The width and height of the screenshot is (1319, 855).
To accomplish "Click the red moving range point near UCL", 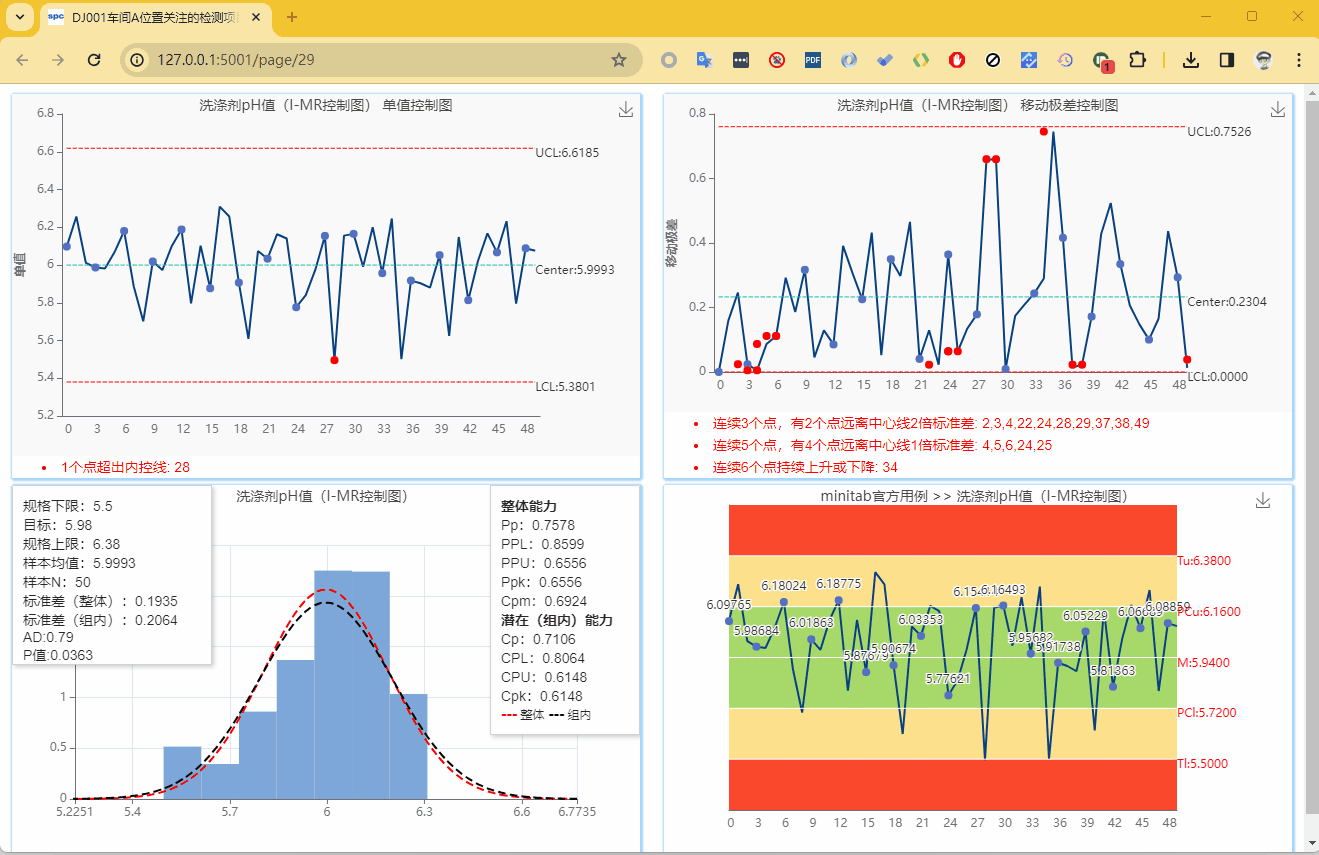I will (1043, 131).
